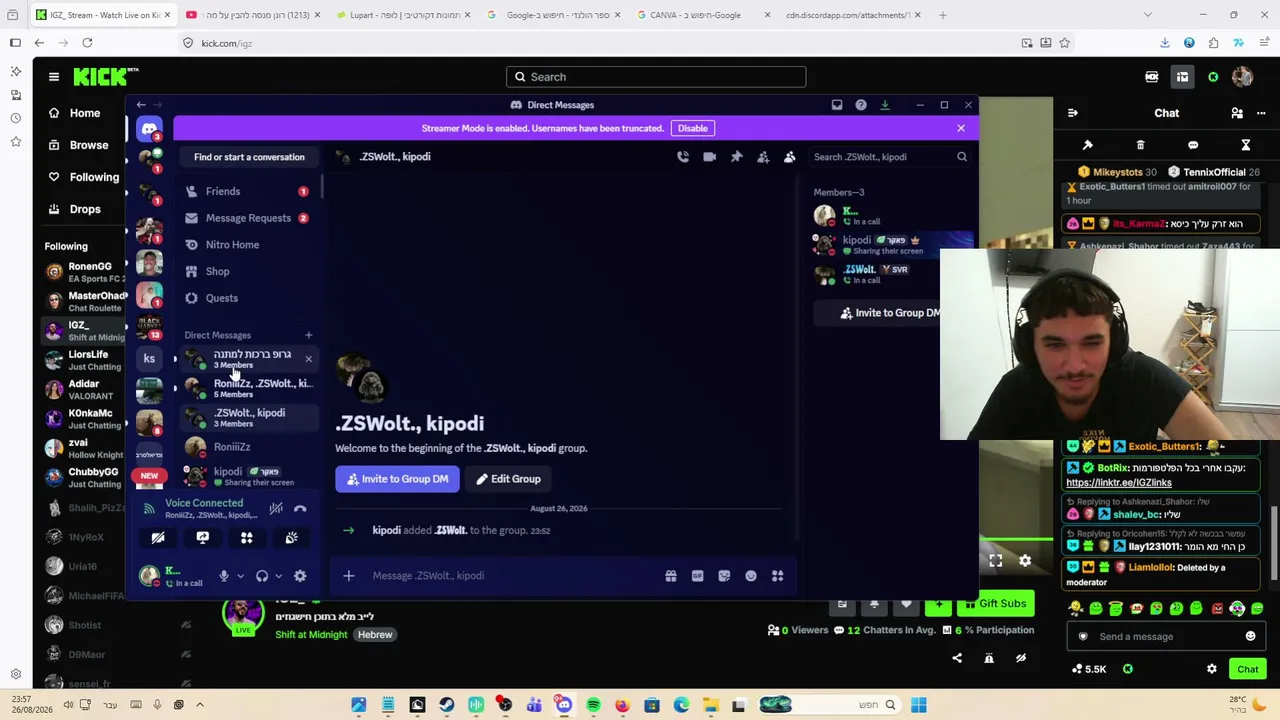Open Kick Drops page
1280x720 pixels.
pyautogui.click(x=75, y=209)
